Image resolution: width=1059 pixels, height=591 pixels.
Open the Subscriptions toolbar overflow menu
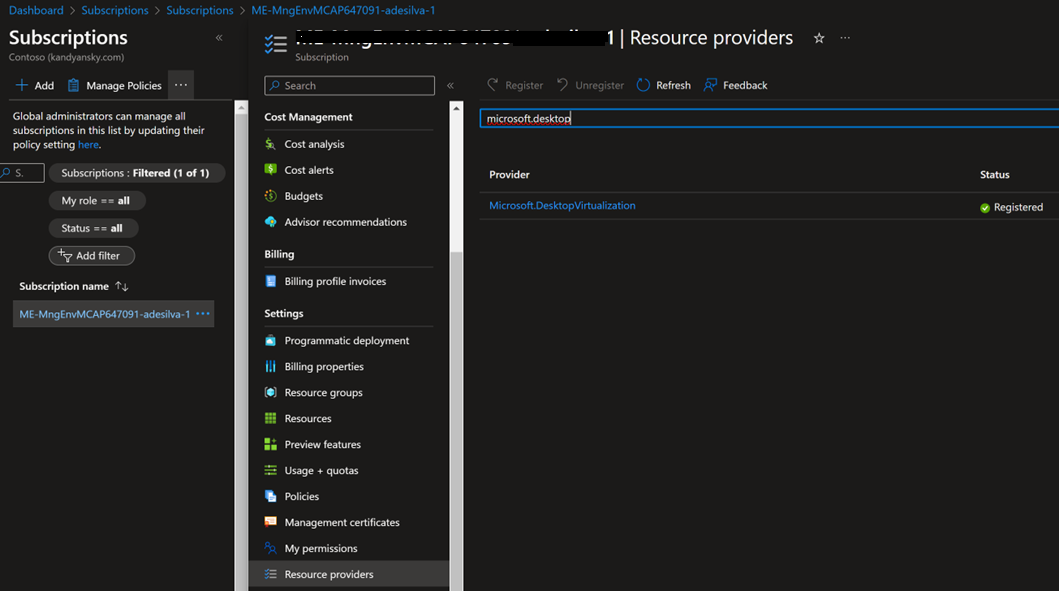[x=180, y=85]
